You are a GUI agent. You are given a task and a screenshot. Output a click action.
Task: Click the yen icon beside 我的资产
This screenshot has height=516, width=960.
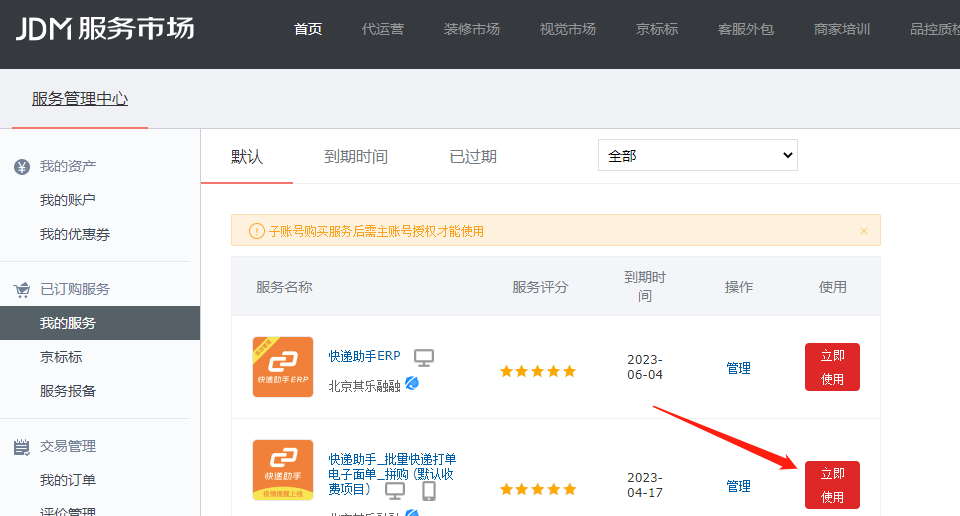[22, 166]
